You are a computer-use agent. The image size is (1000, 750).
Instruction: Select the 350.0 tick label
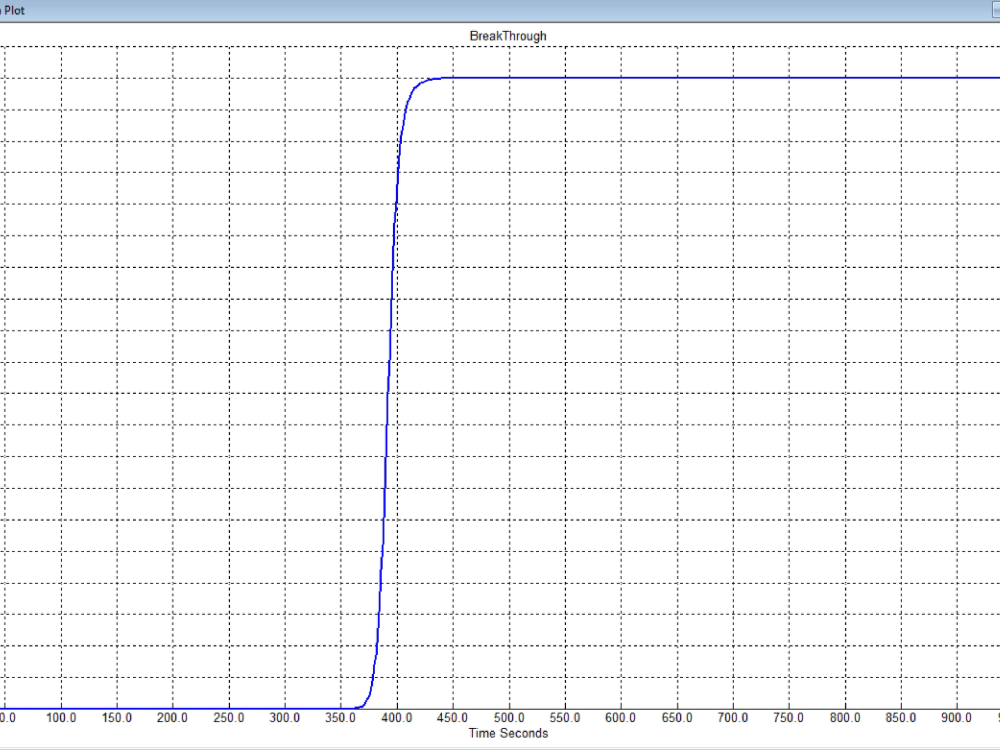click(x=342, y=717)
